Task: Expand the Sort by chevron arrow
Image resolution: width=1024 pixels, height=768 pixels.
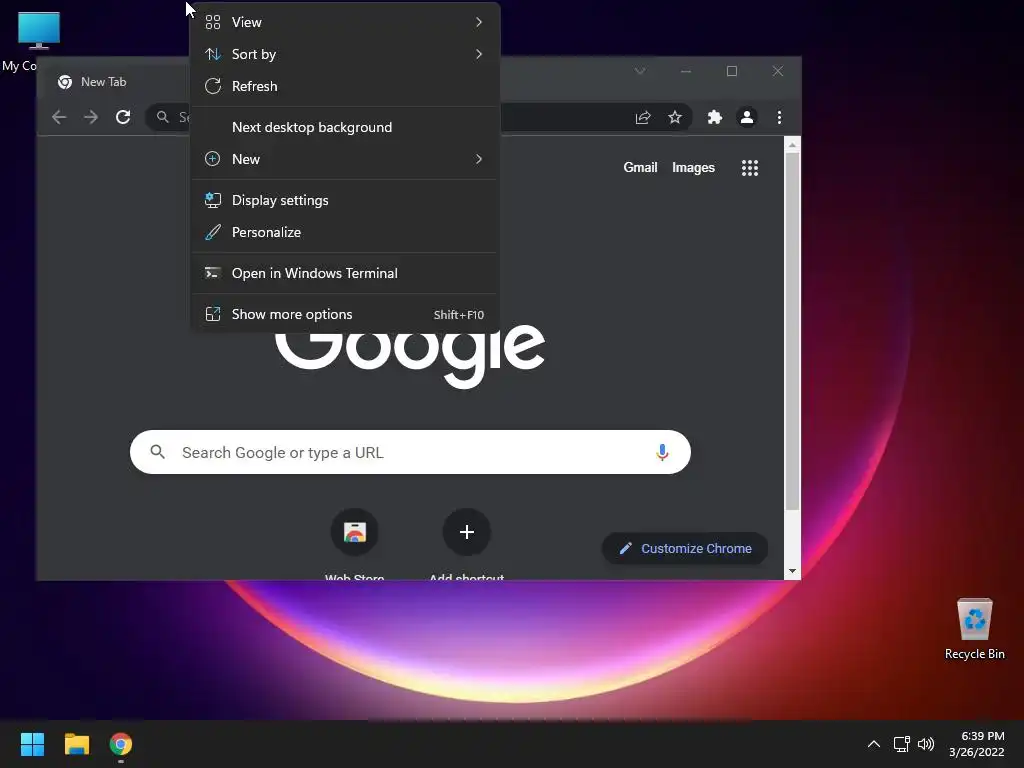Action: click(x=479, y=54)
